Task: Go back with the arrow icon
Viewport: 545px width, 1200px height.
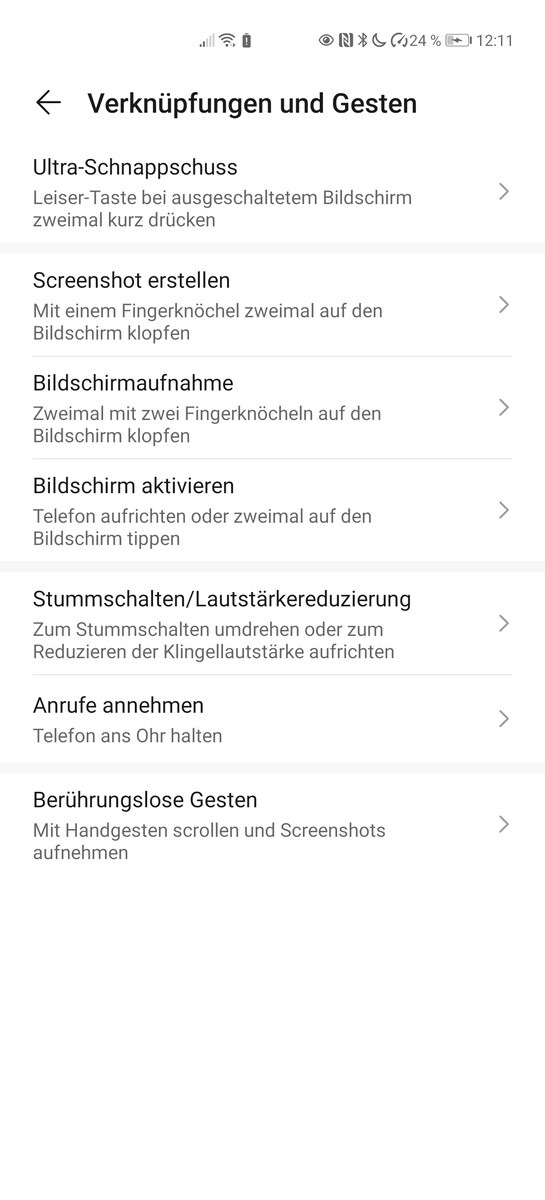Action: 48,102
